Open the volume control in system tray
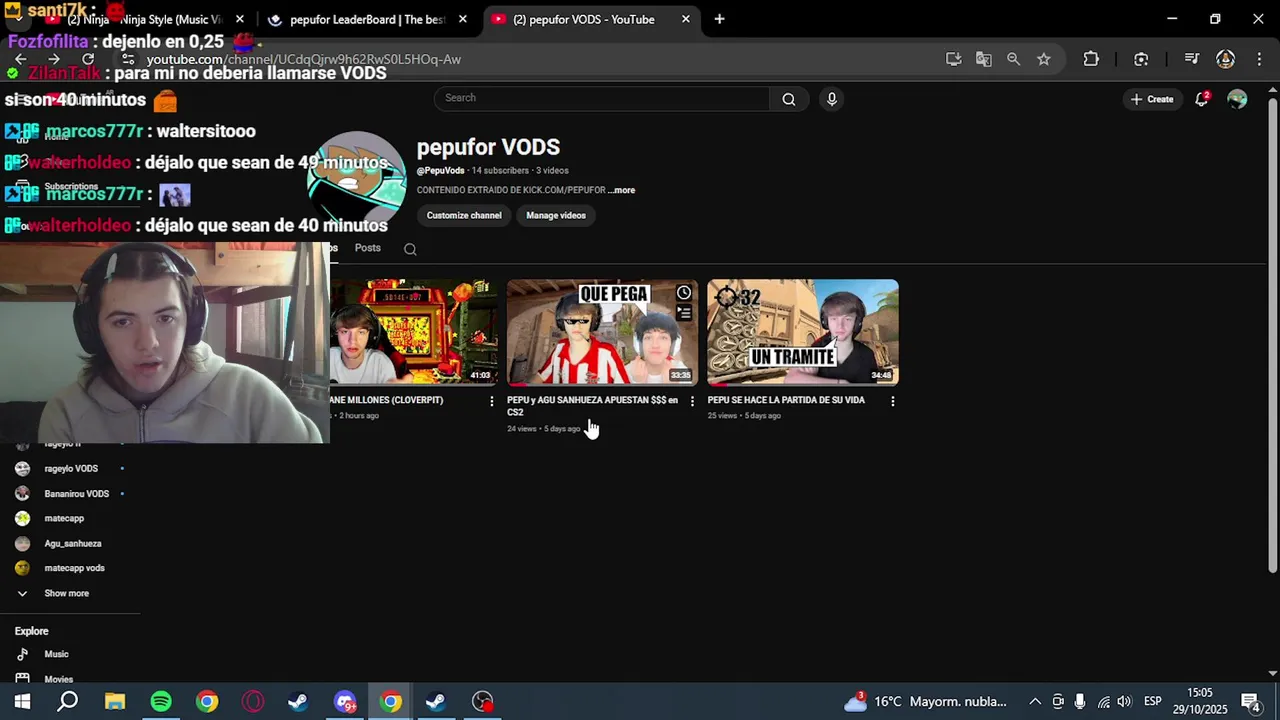 pyautogui.click(x=1124, y=702)
